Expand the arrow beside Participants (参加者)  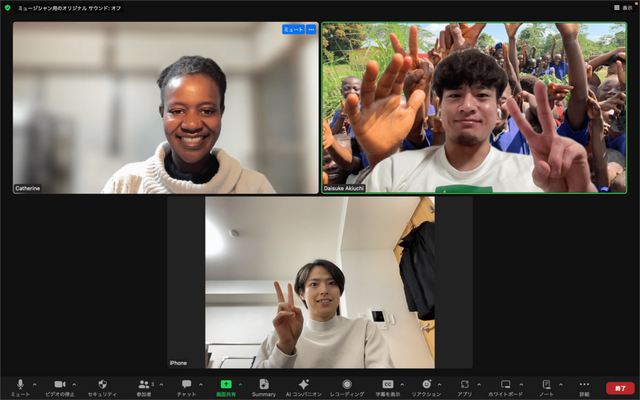pos(161,384)
